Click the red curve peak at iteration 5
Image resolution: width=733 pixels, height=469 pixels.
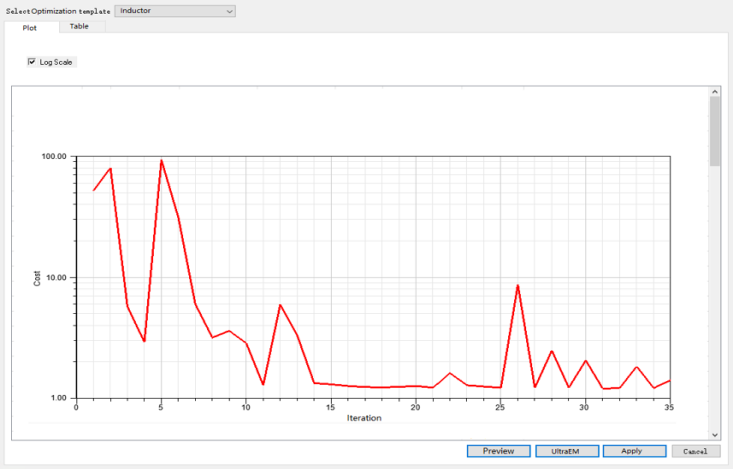coord(161,160)
